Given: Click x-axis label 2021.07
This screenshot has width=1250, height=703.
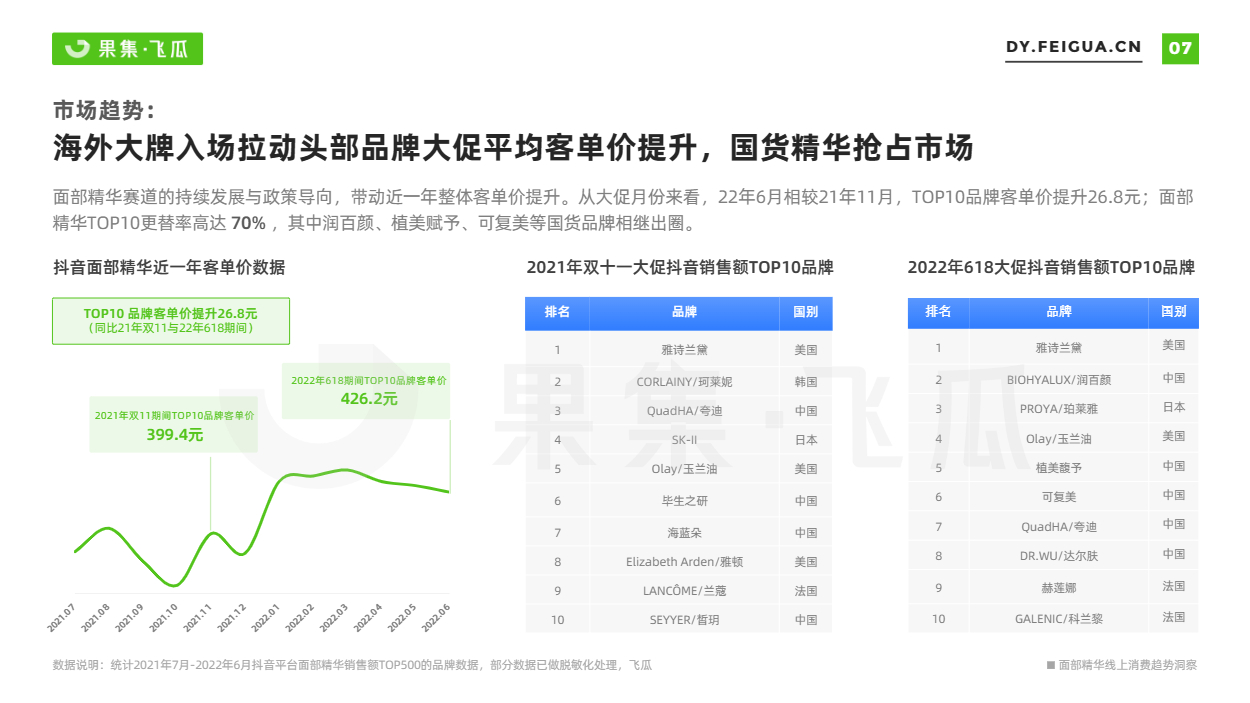Looking at the screenshot, I should tap(61, 618).
